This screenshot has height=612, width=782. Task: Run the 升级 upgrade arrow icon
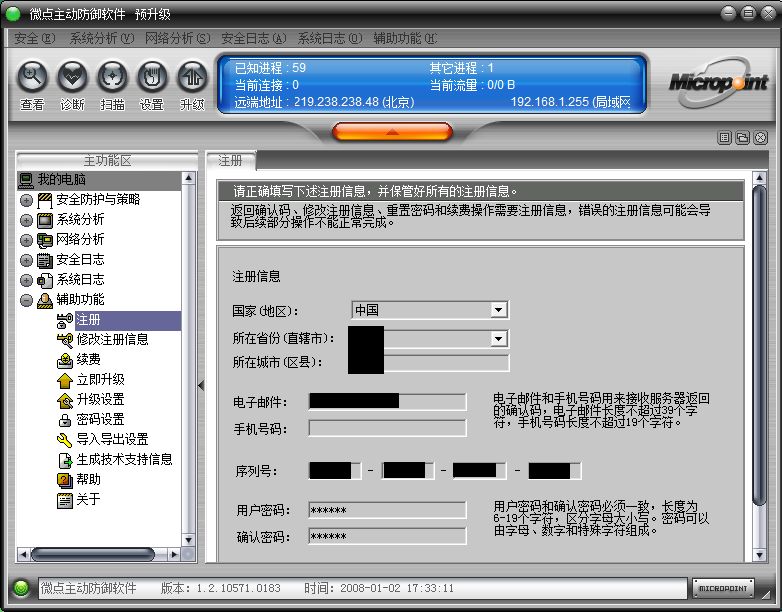point(192,77)
